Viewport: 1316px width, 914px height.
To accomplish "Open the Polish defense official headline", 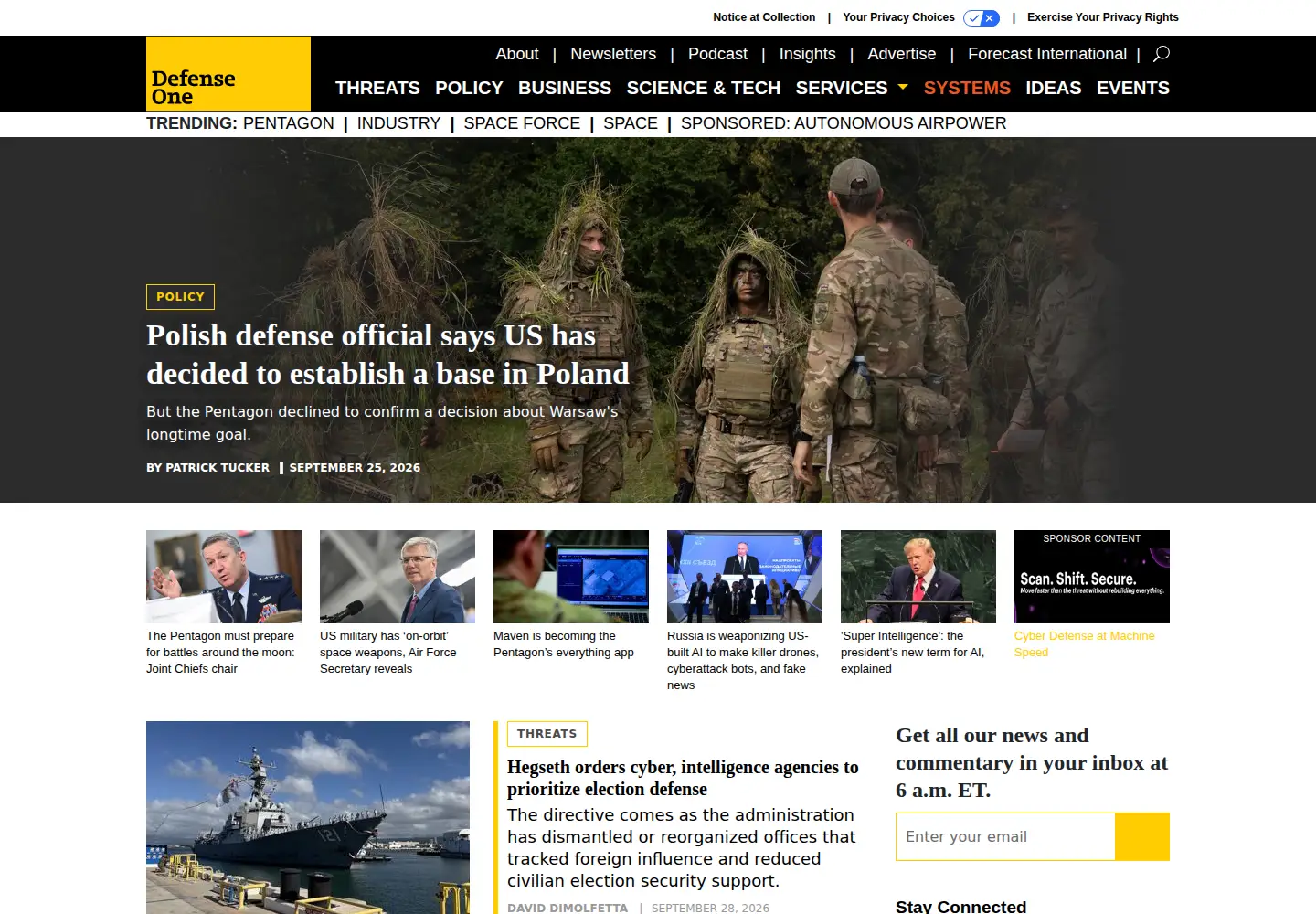I will click(x=387, y=355).
